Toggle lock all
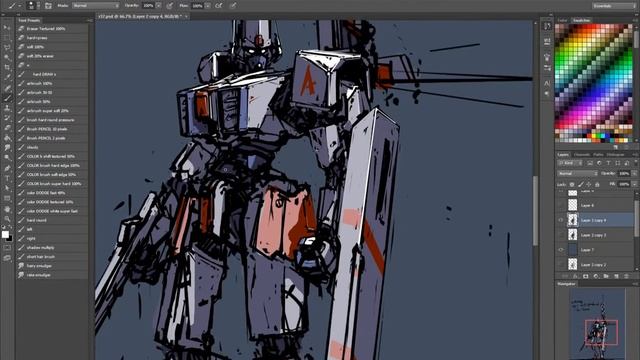640x360 pixels. click(597, 184)
